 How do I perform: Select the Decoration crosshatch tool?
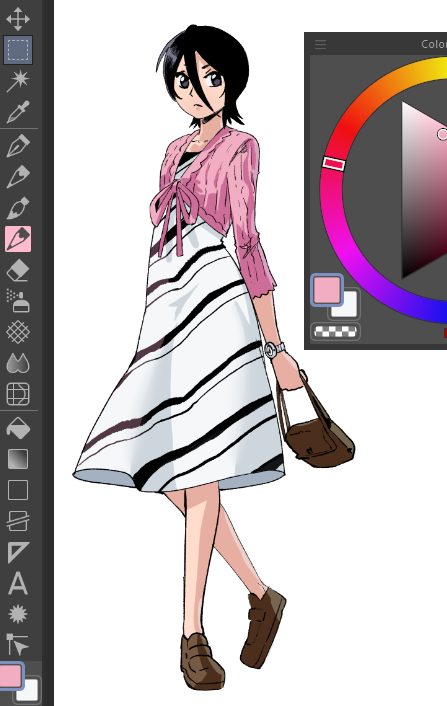pyautogui.click(x=18, y=332)
